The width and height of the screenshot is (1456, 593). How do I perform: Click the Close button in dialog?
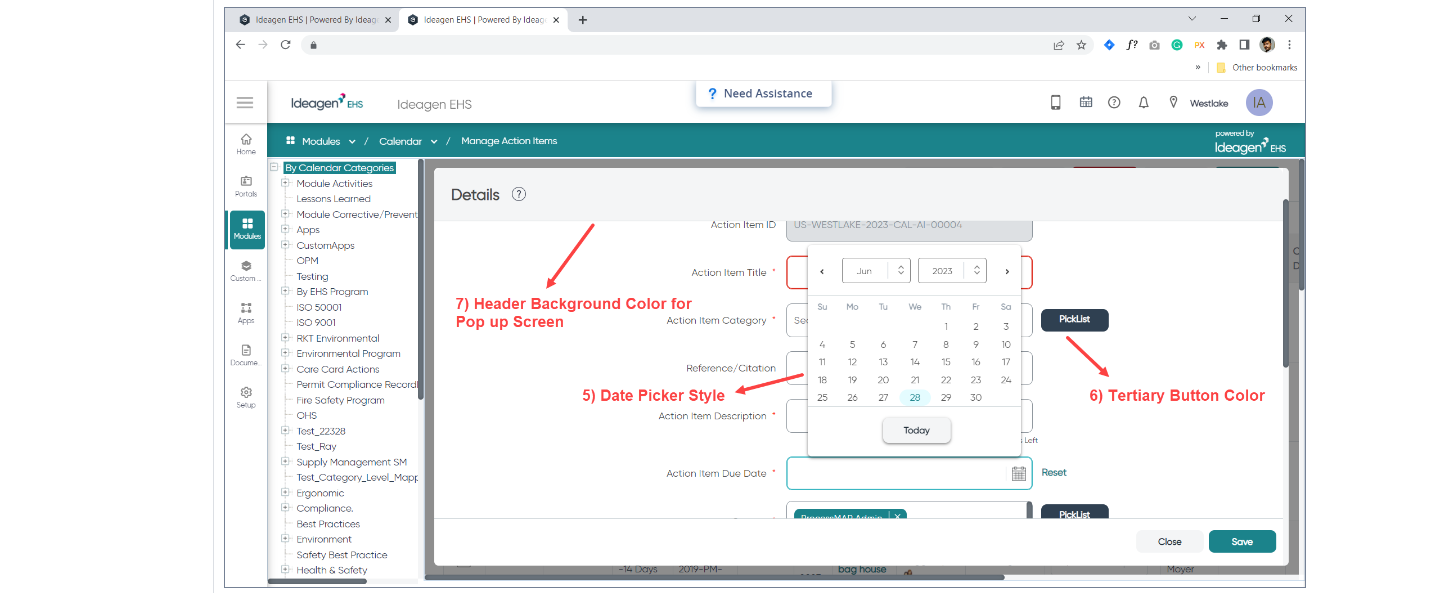coord(1169,541)
